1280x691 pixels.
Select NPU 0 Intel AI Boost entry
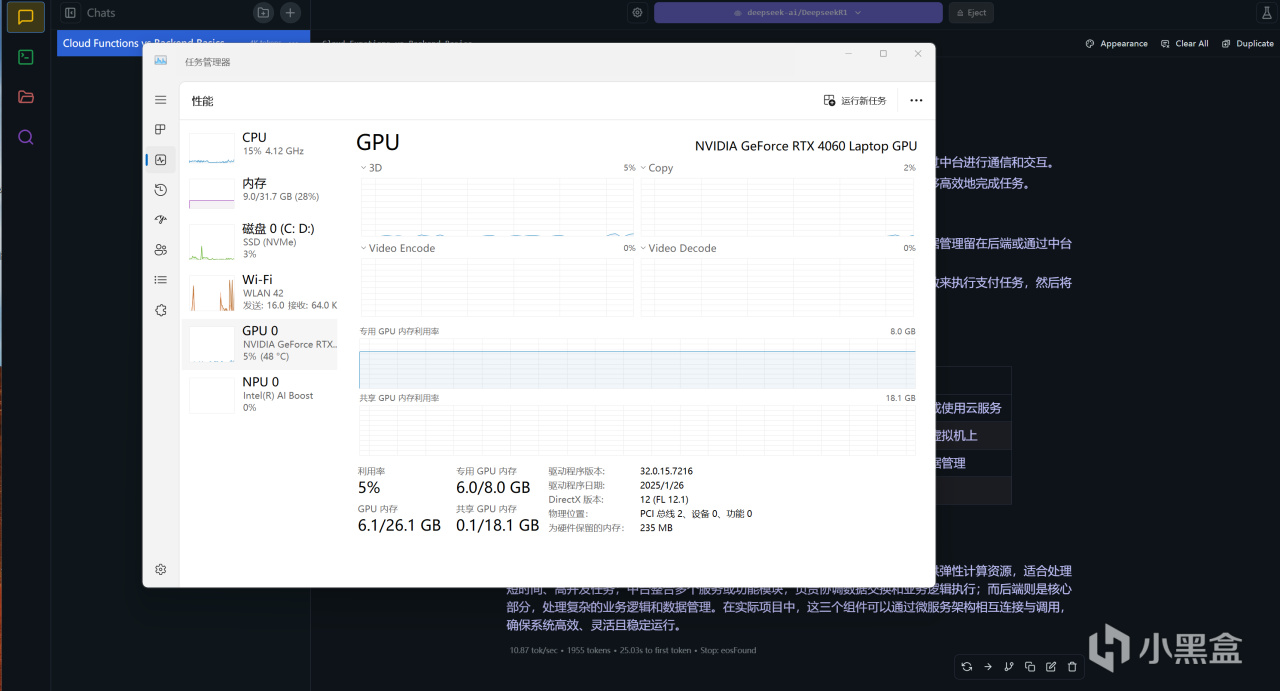(260, 394)
